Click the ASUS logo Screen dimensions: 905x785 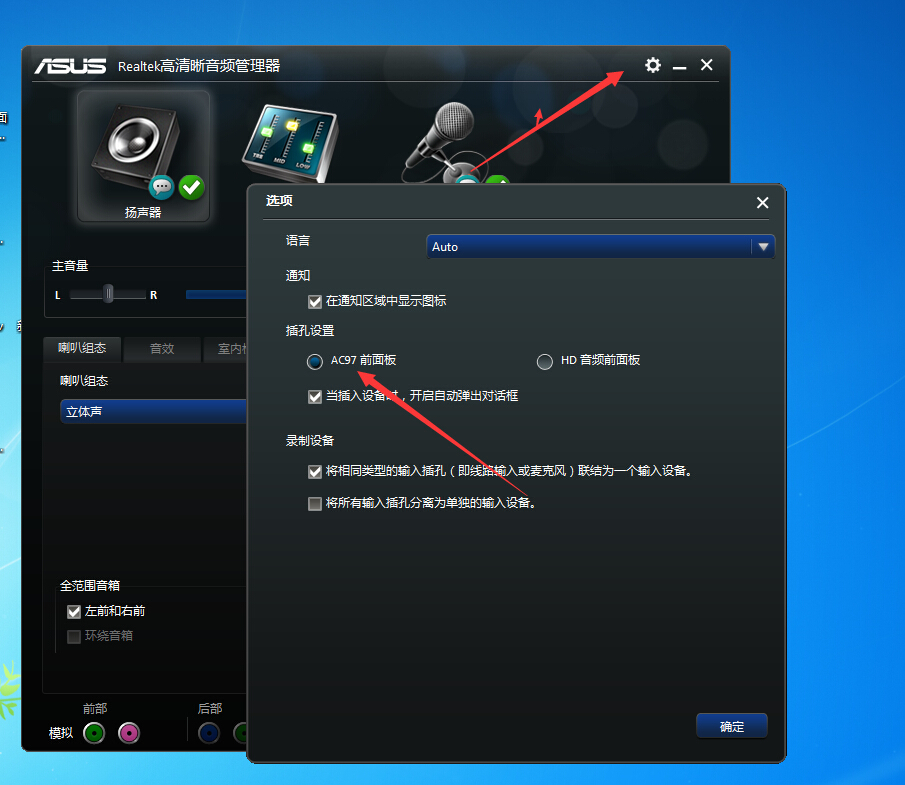pyautogui.click(x=70, y=66)
